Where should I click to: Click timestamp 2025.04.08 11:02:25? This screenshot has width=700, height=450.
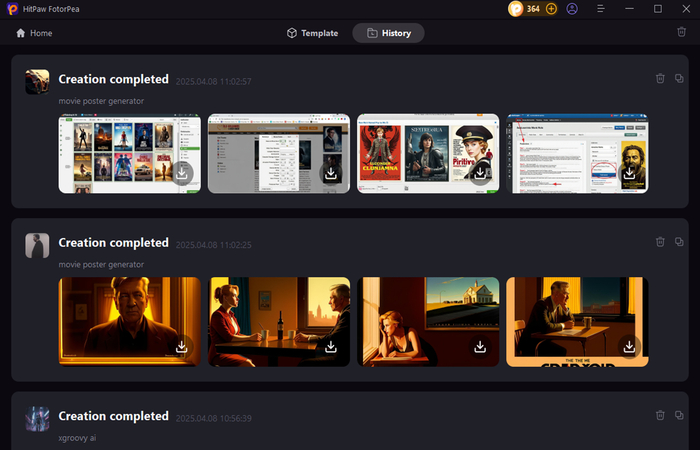[x=213, y=245]
